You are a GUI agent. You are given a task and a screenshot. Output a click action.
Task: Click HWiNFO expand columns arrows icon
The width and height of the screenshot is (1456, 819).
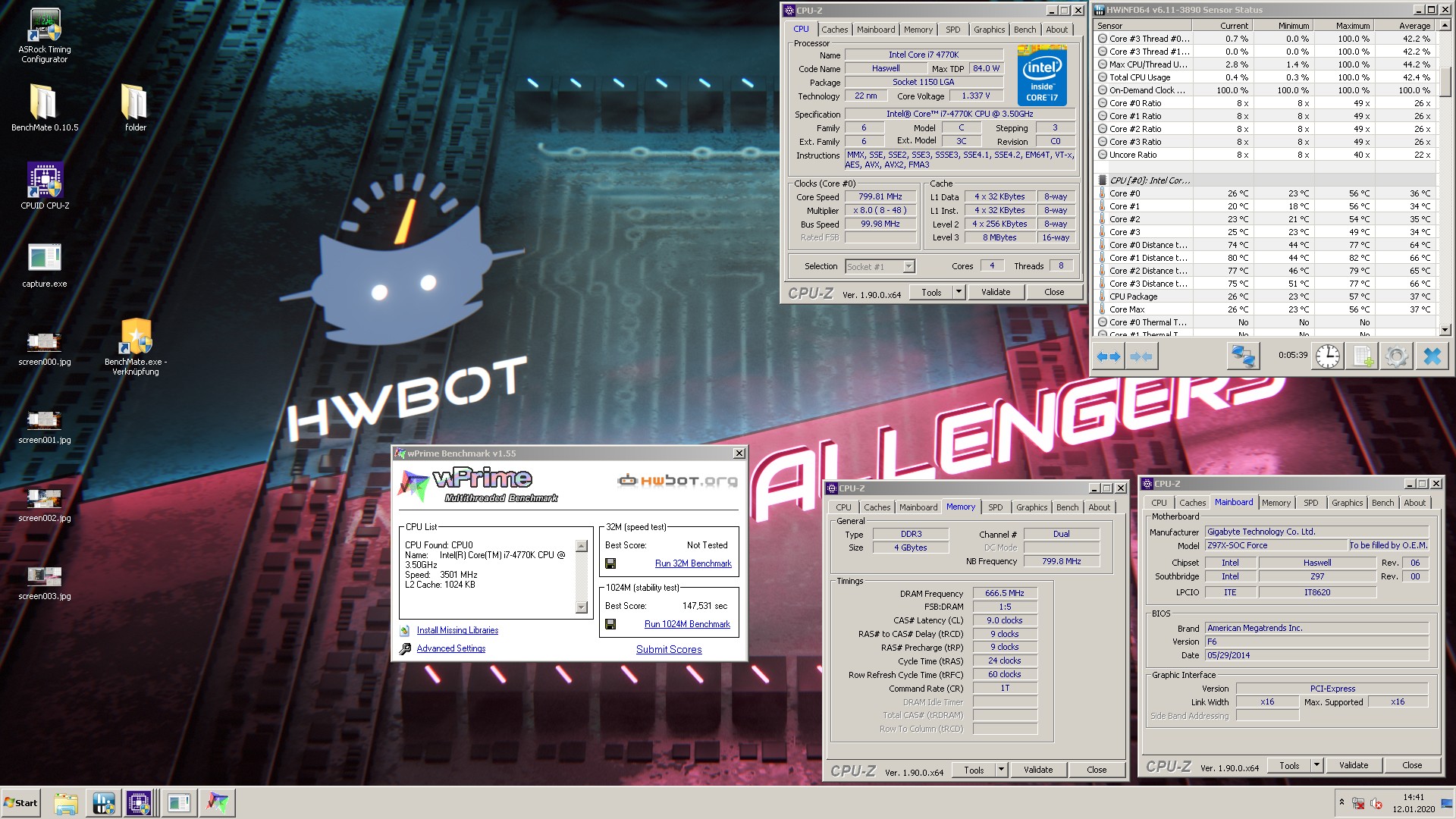(1109, 356)
